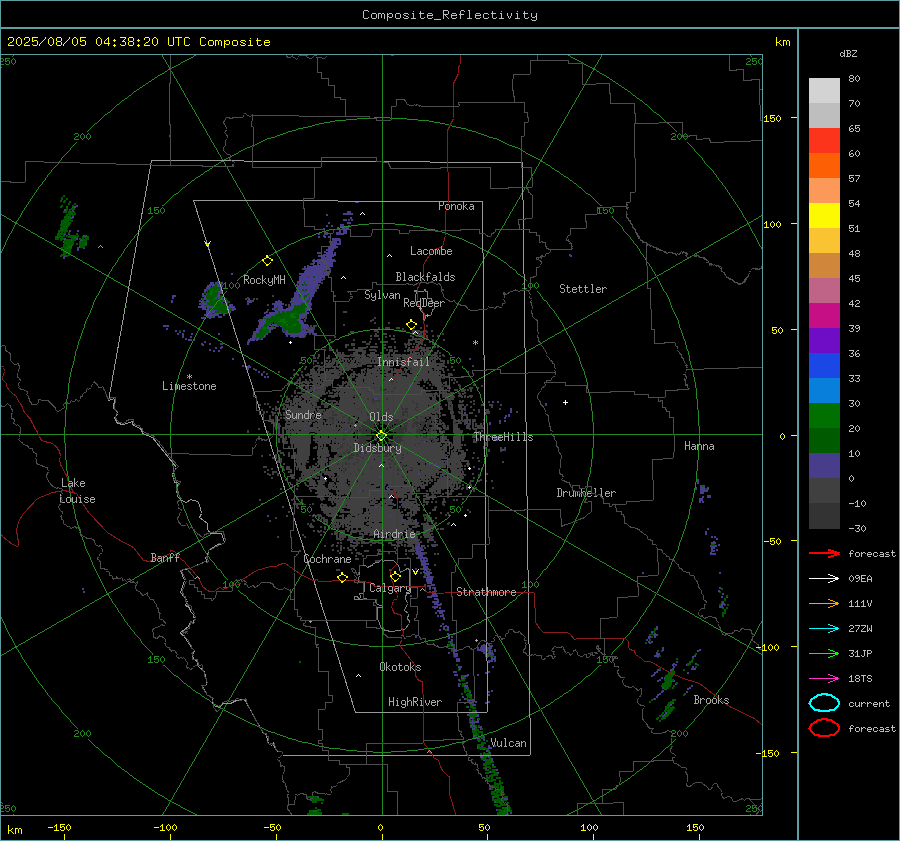Click the yellow diamond marker above Calgary
The image size is (900, 841).
(395, 576)
